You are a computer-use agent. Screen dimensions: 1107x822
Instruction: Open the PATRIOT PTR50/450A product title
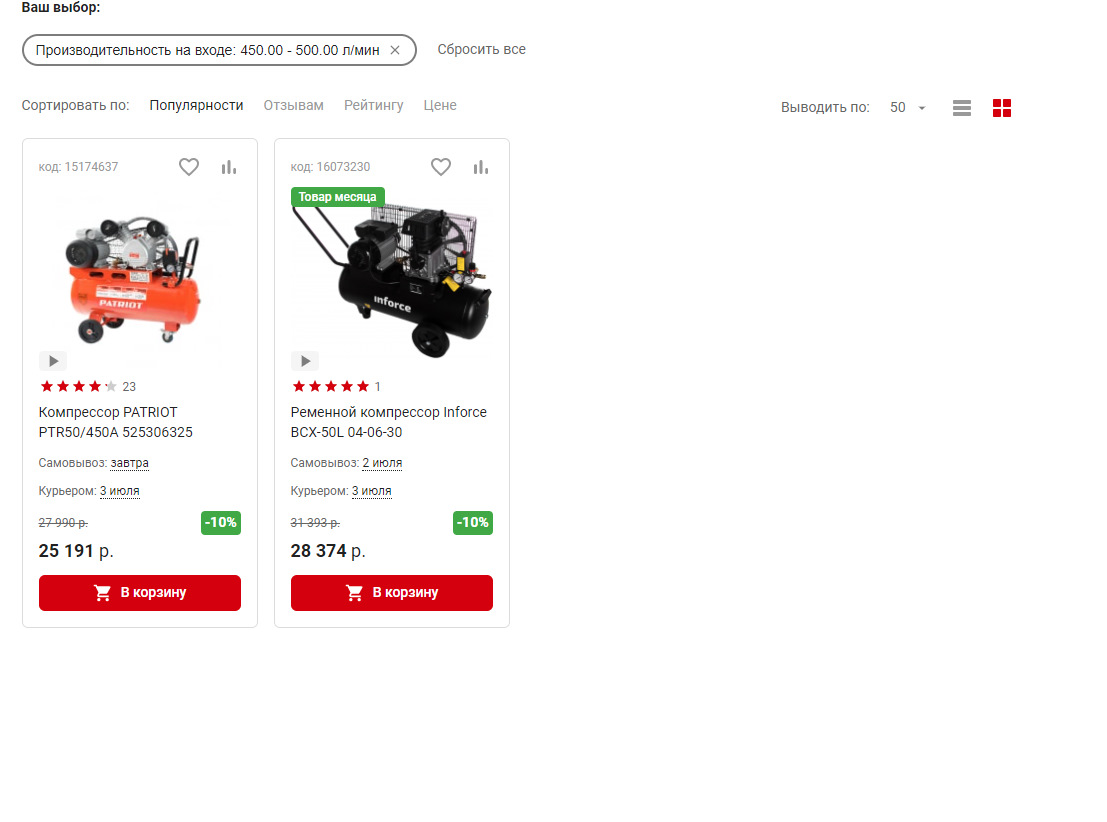[116, 422]
